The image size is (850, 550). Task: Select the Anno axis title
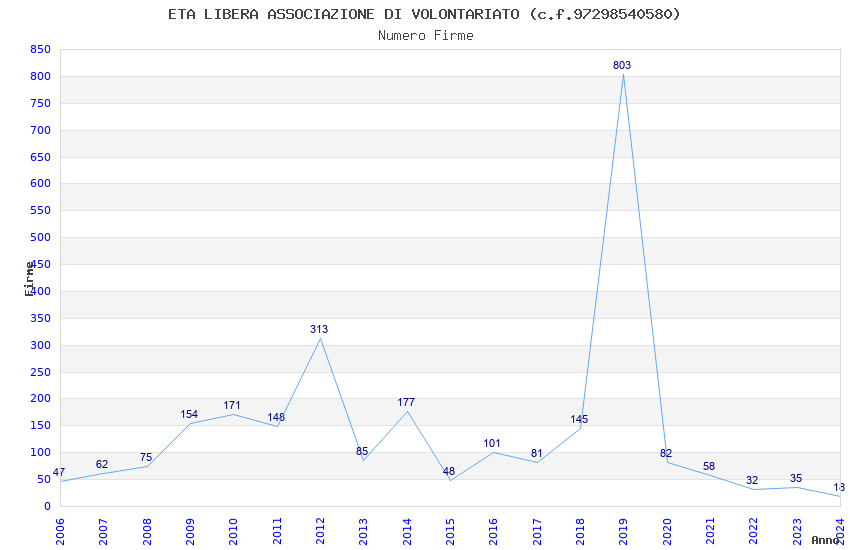point(825,540)
